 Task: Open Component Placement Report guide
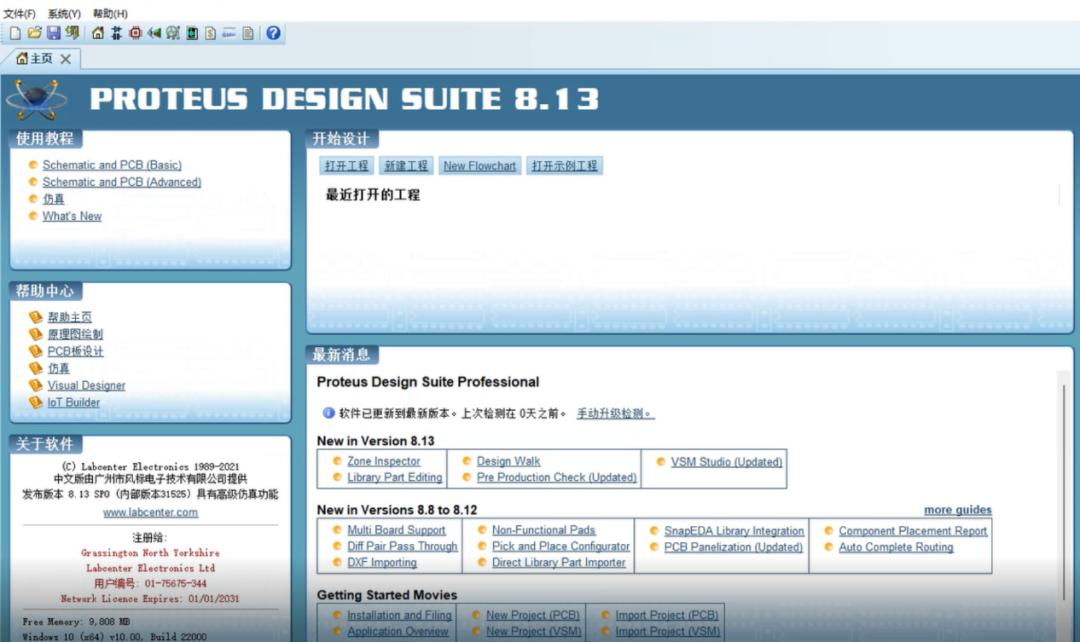coord(913,531)
